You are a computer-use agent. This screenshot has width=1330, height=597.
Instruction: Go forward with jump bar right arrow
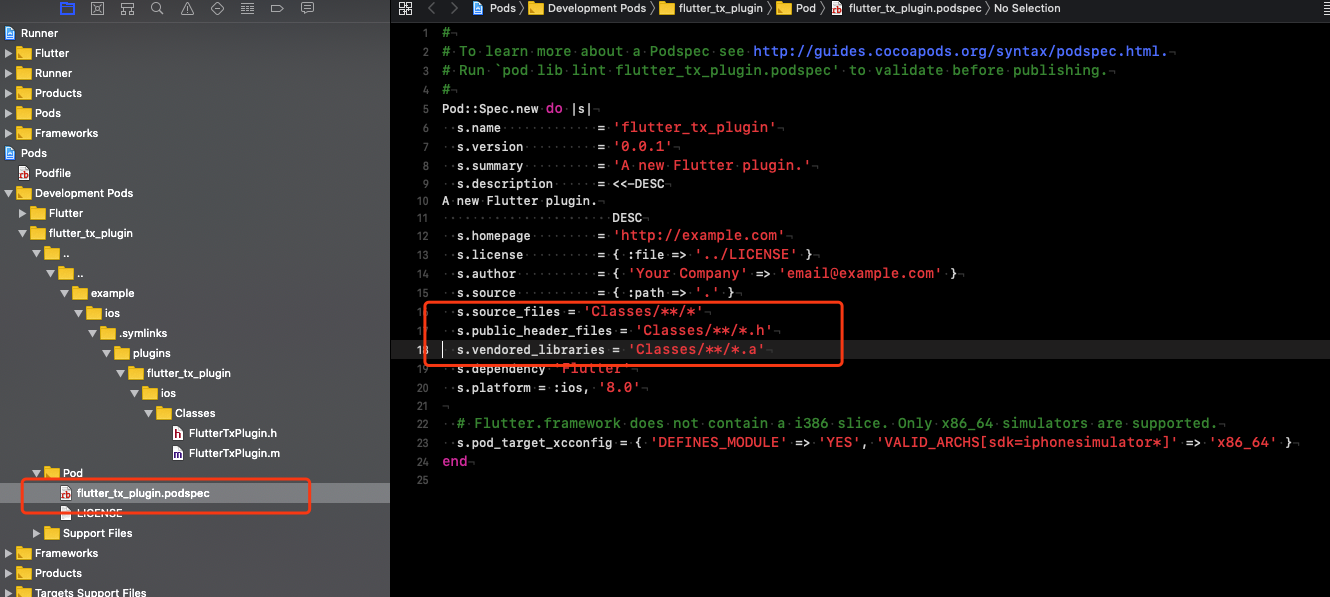(x=455, y=8)
